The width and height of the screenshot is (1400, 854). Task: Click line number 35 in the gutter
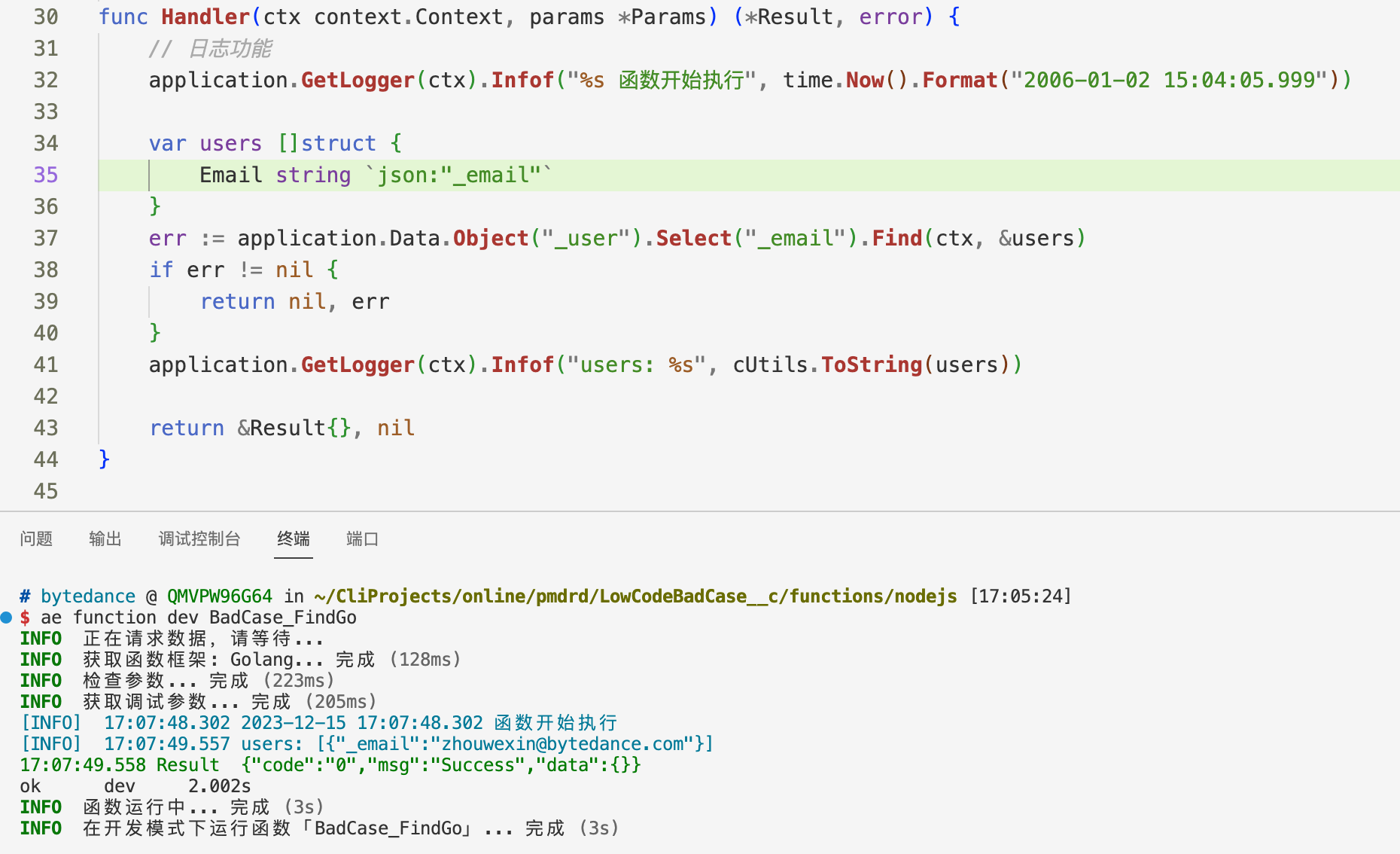(x=46, y=175)
